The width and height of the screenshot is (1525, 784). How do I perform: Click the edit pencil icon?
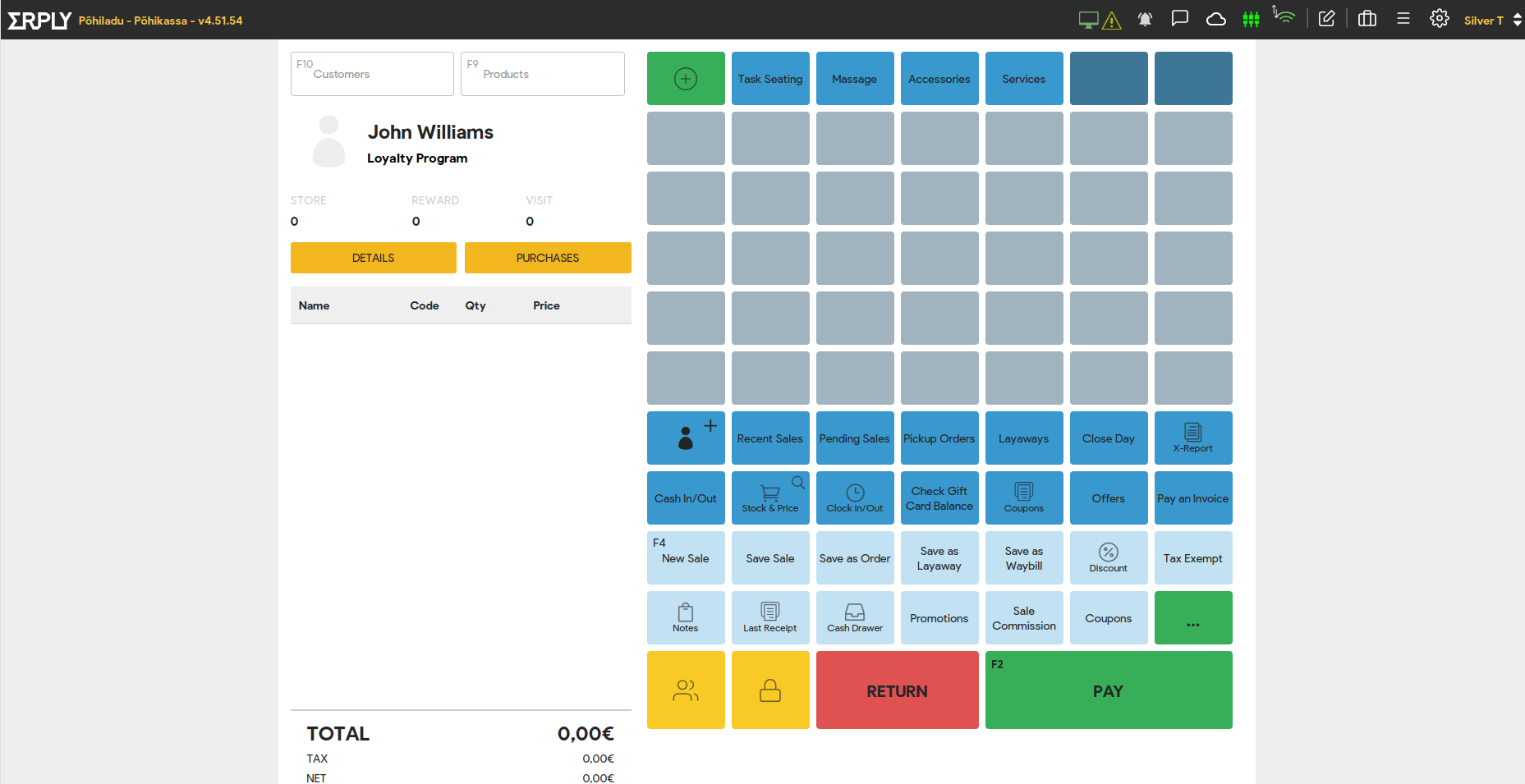[x=1327, y=19]
